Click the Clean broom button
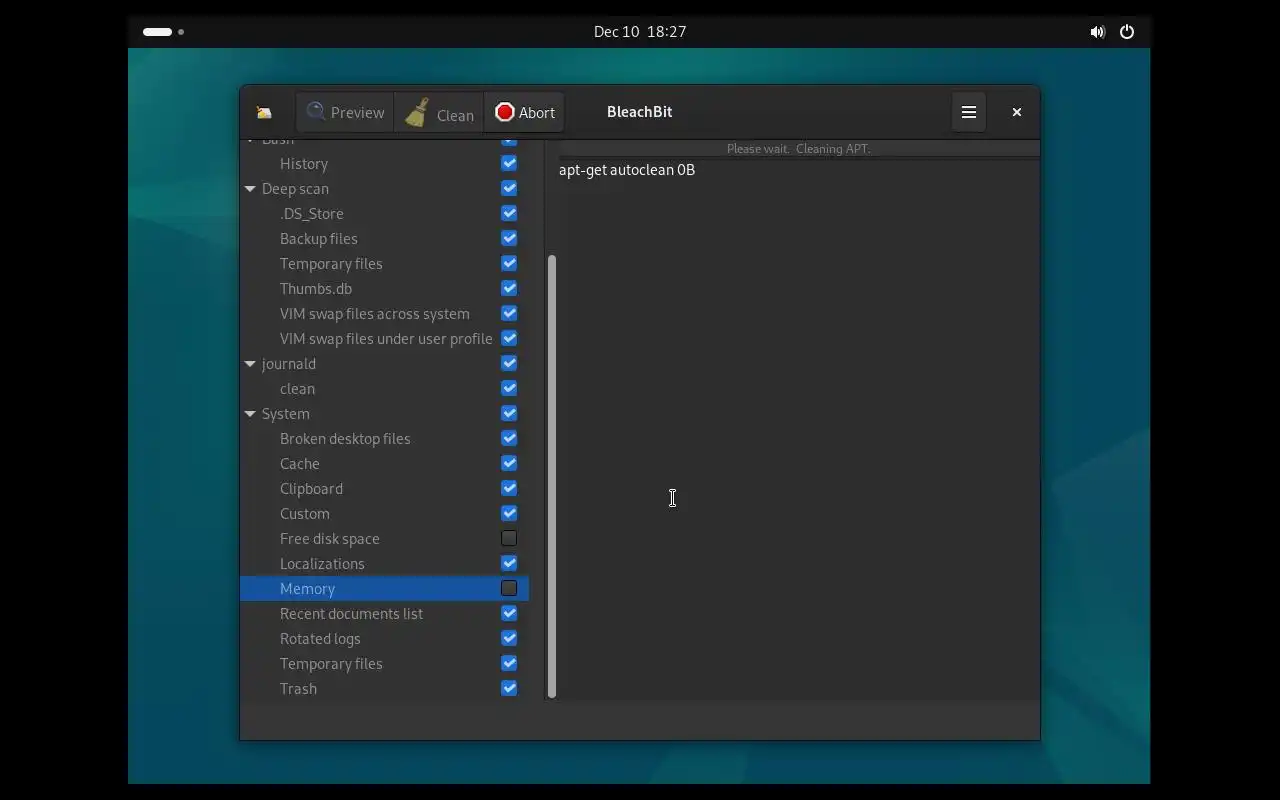This screenshot has width=1280, height=800. (x=439, y=112)
